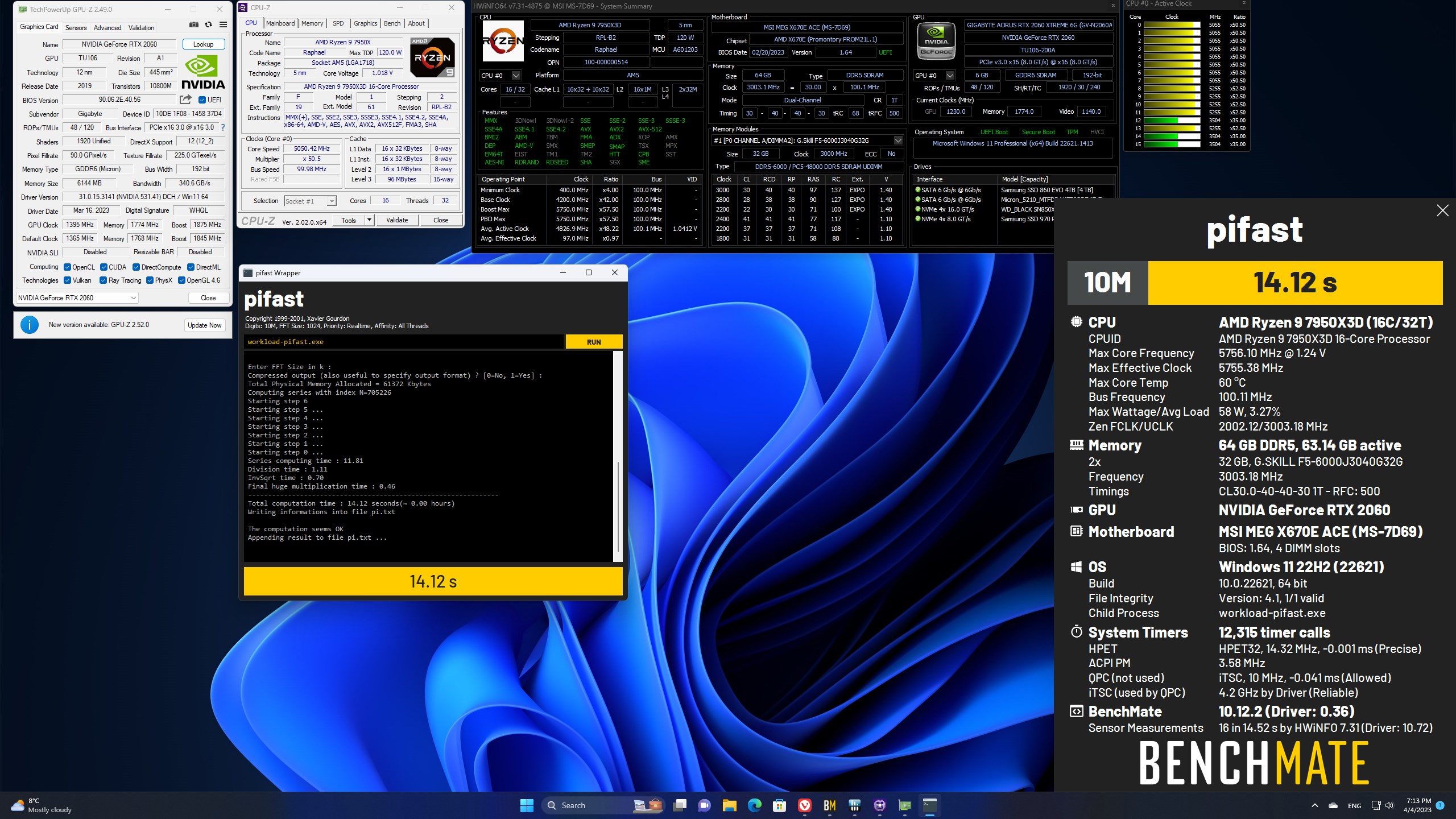Viewport: 1456px width, 819px height.
Task: Toggle the OpenGL 4.6 checkbox
Action: point(181,280)
